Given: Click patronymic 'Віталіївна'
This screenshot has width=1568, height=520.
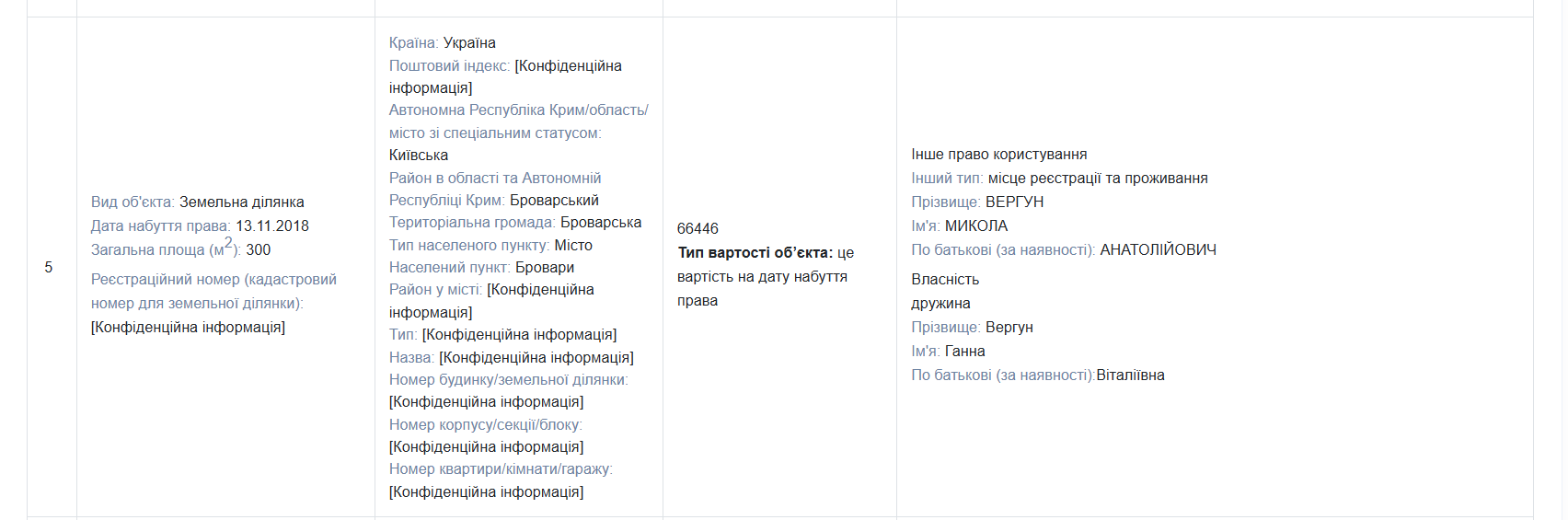Looking at the screenshot, I should 1130,375.
